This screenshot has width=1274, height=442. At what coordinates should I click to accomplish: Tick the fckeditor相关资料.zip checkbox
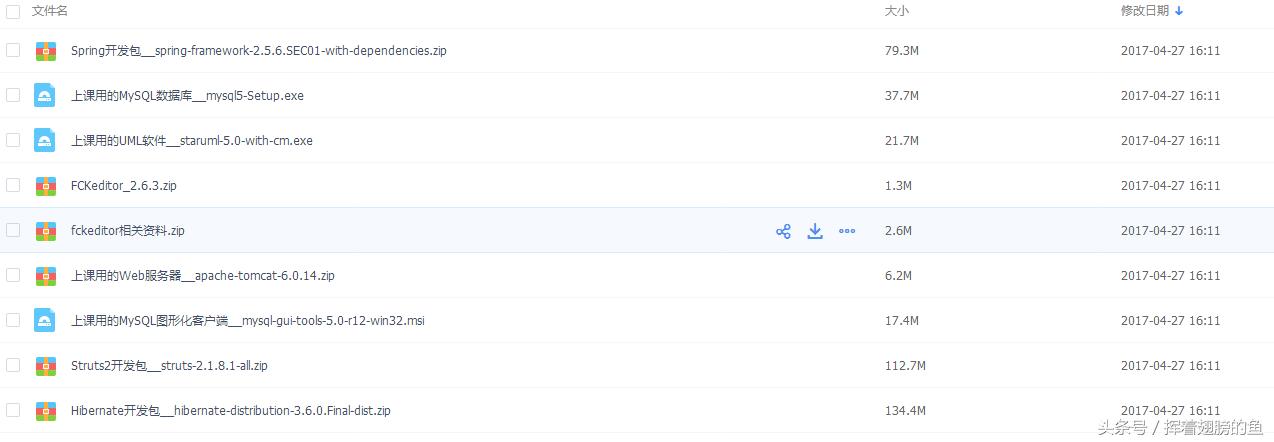point(13,230)
